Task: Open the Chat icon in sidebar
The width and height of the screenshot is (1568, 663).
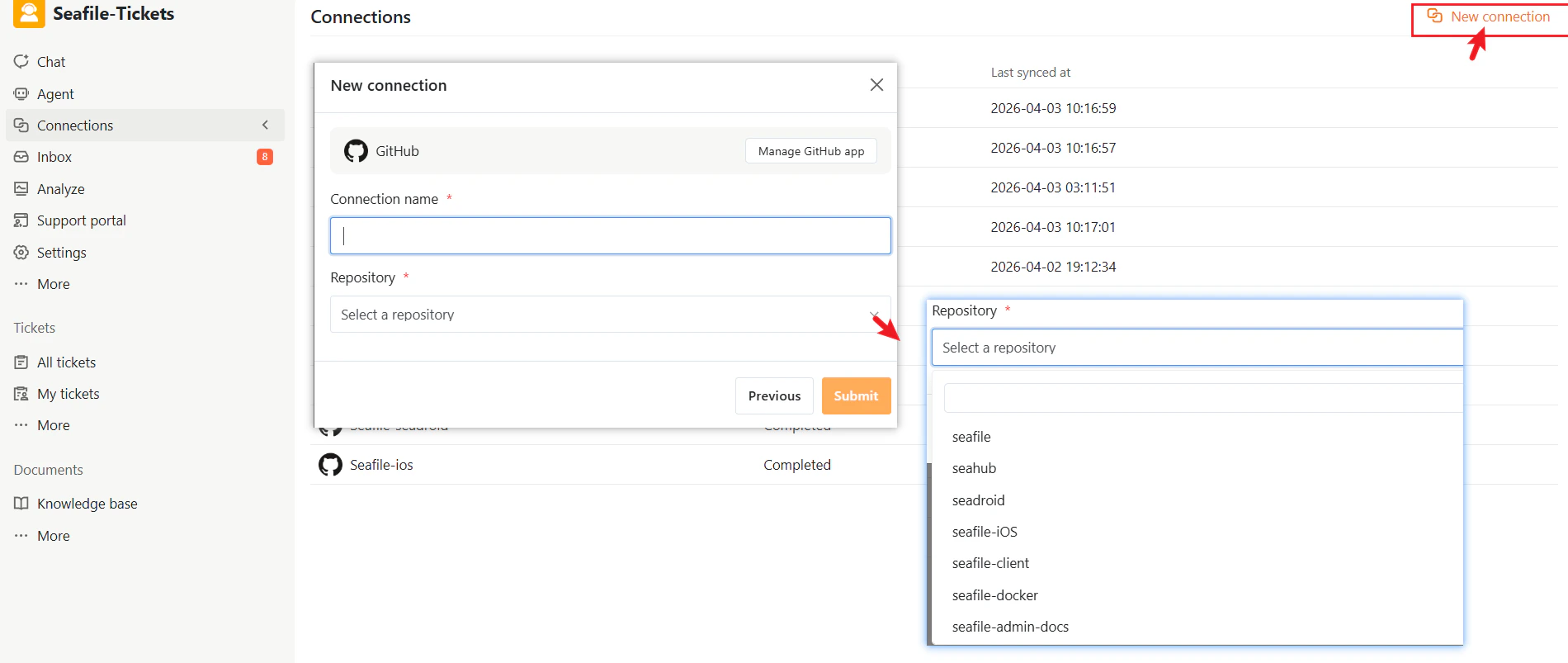Action: tap(21, 61)
